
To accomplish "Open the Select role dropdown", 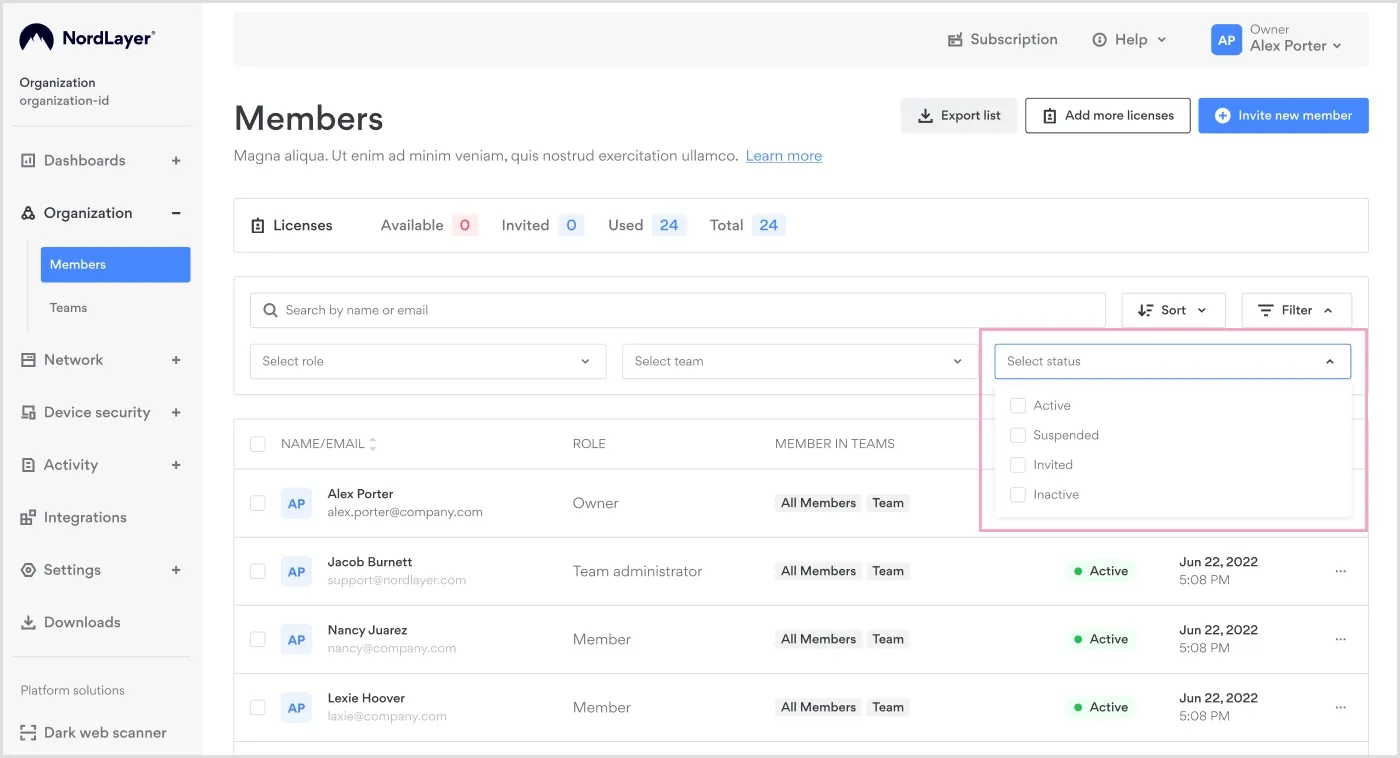I will click(427, 361).
